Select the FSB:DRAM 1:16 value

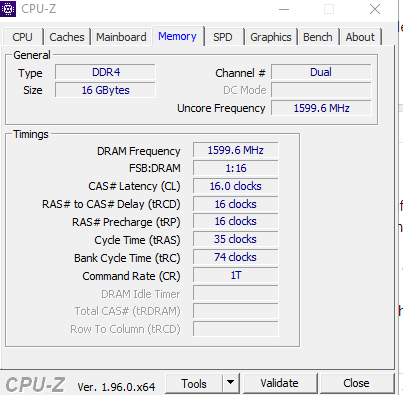236,168
